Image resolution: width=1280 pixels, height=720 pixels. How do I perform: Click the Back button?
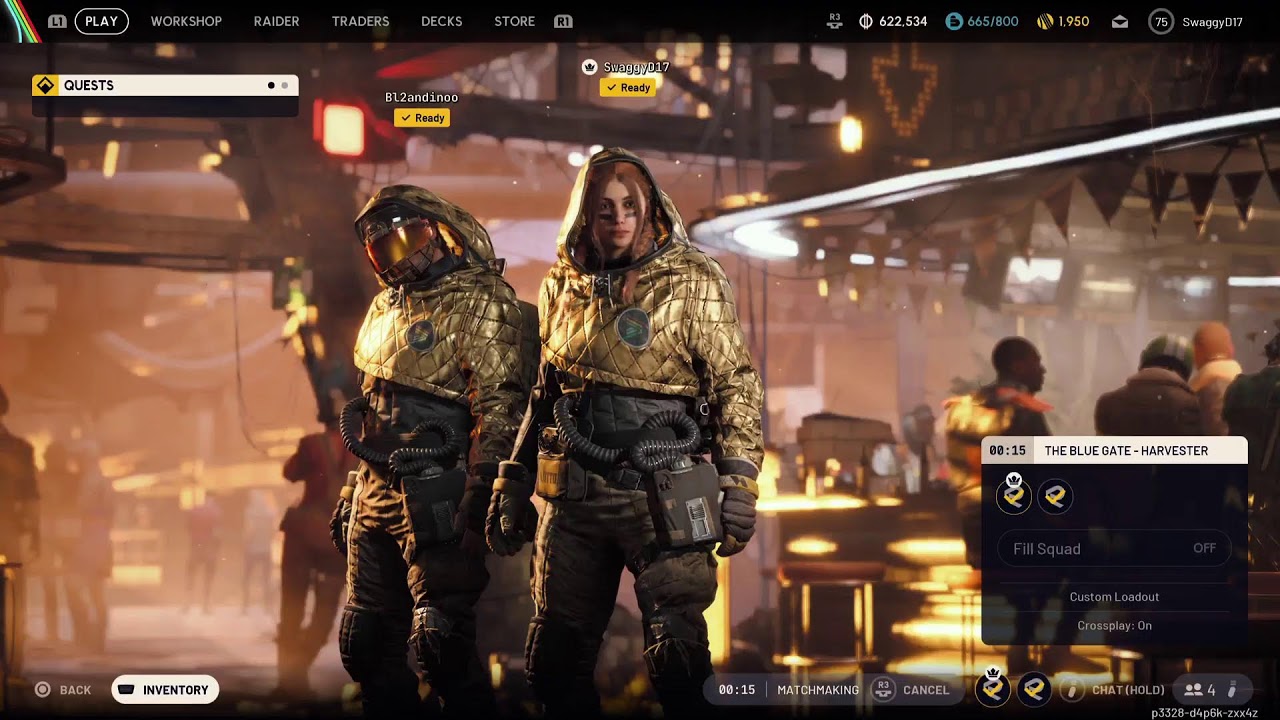tap(63, 690)
